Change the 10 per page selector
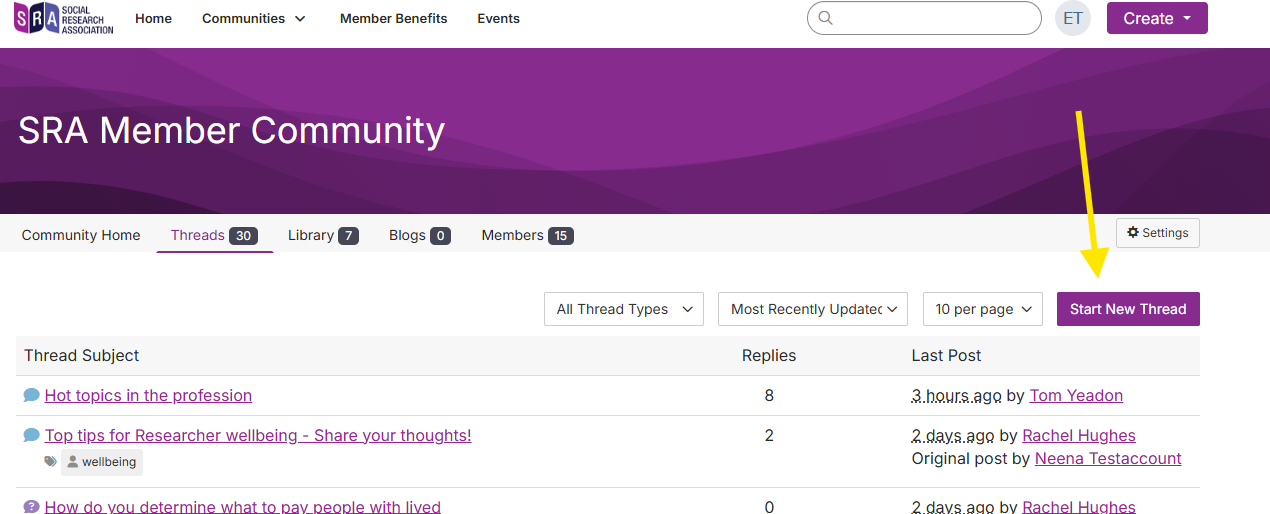The height and width of the screenshot is (514, 1270). pyautogui.click(x=983, y=309)
